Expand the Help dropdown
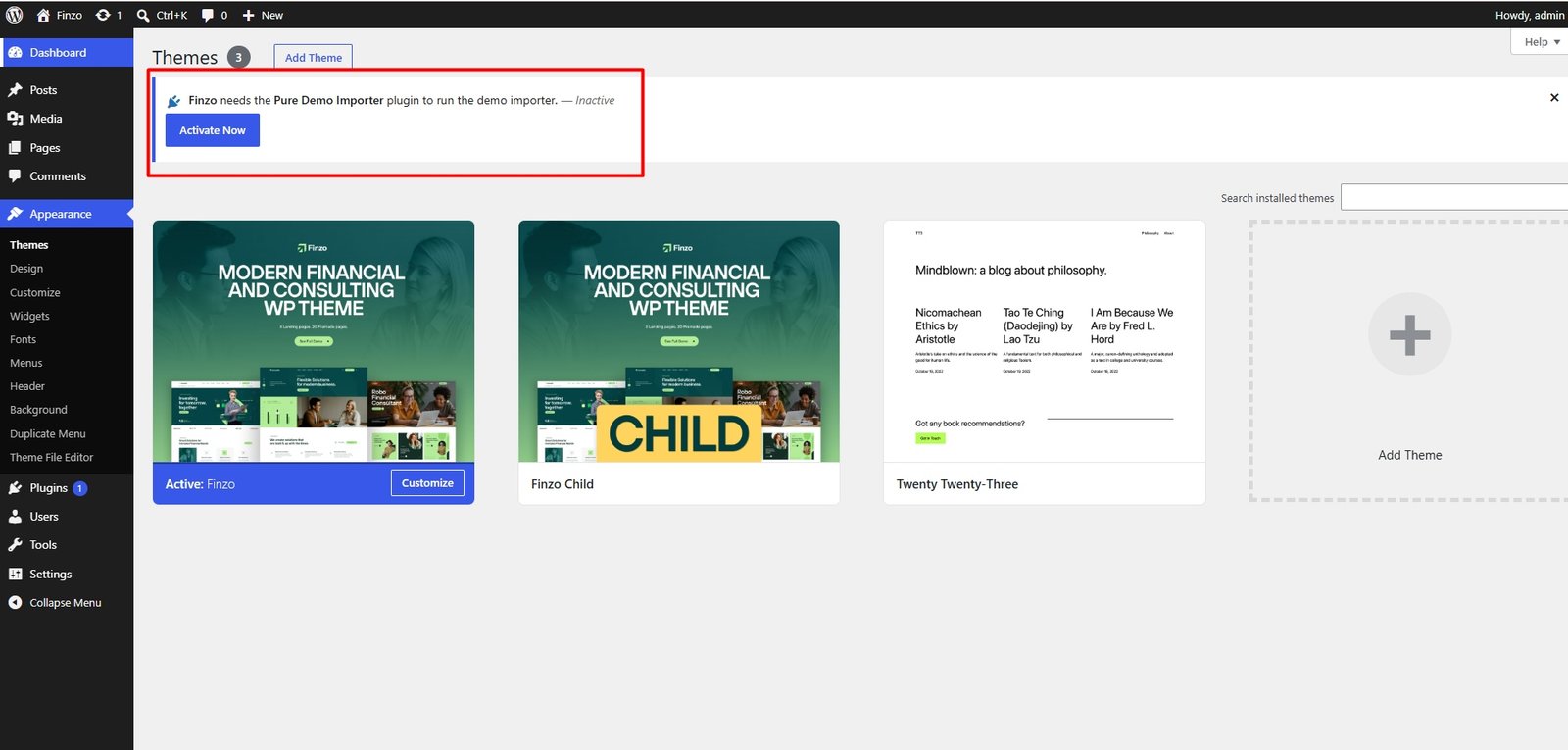Screen dimensions: 1568x750 click(1541, 42)
